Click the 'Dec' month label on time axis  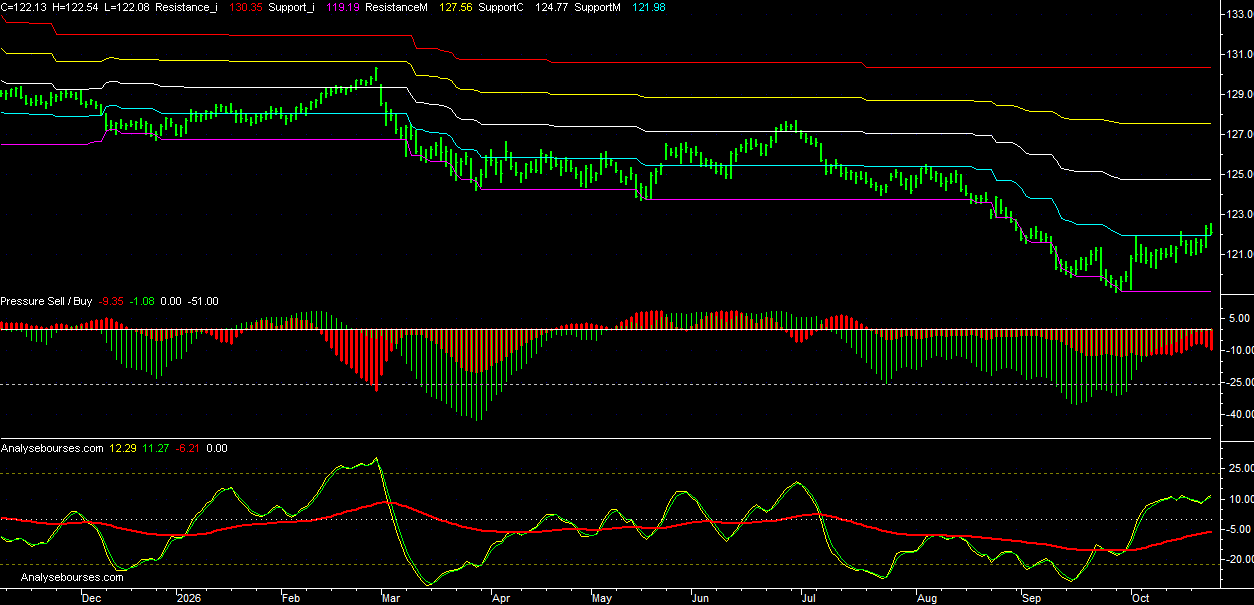click(91, 598)
